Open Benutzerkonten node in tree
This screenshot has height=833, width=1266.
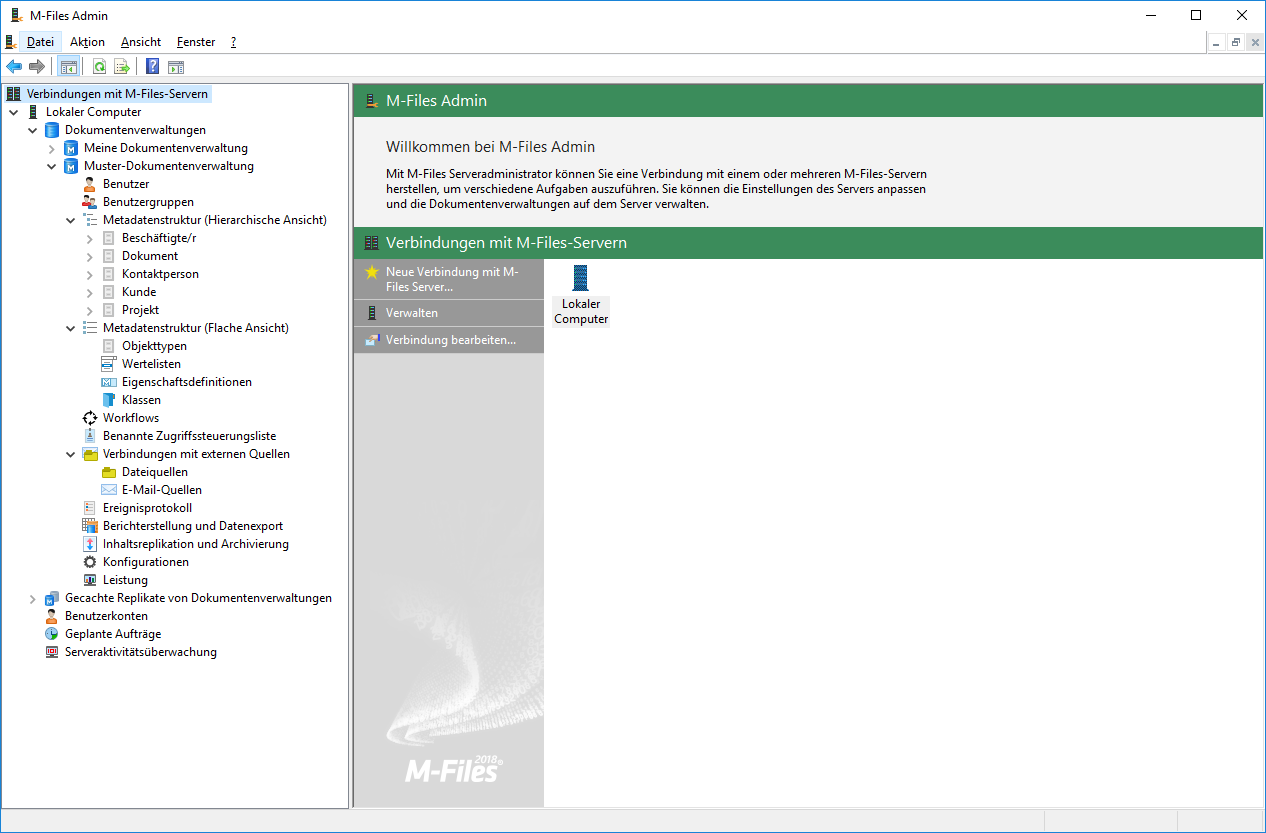pyautogui.click(x=106, y=616)
